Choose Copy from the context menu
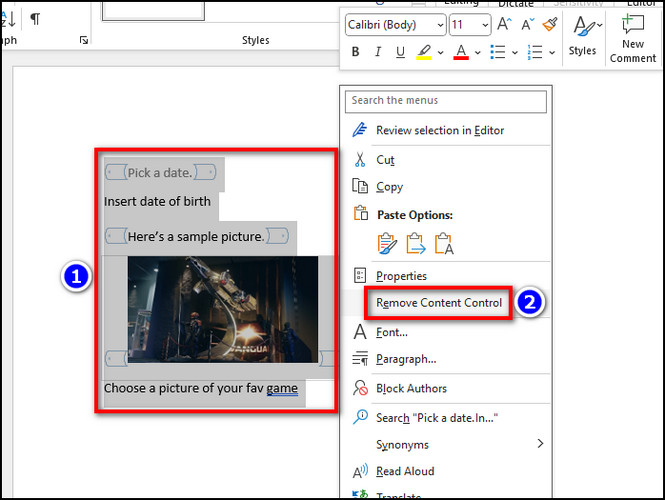The image size is (665, 500). click(446, 187)
